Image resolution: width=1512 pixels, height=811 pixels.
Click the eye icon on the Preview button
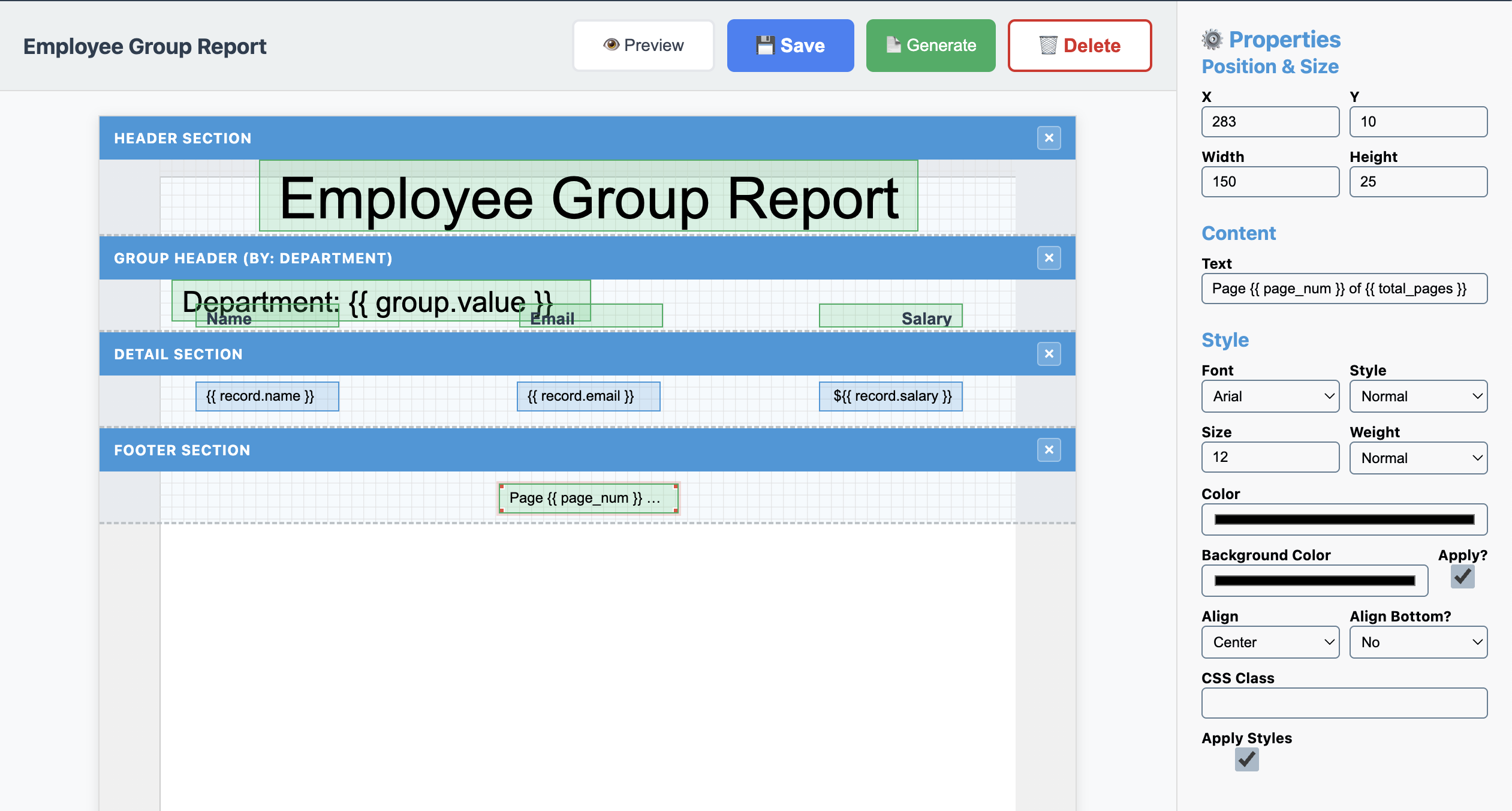pos(613,45)
